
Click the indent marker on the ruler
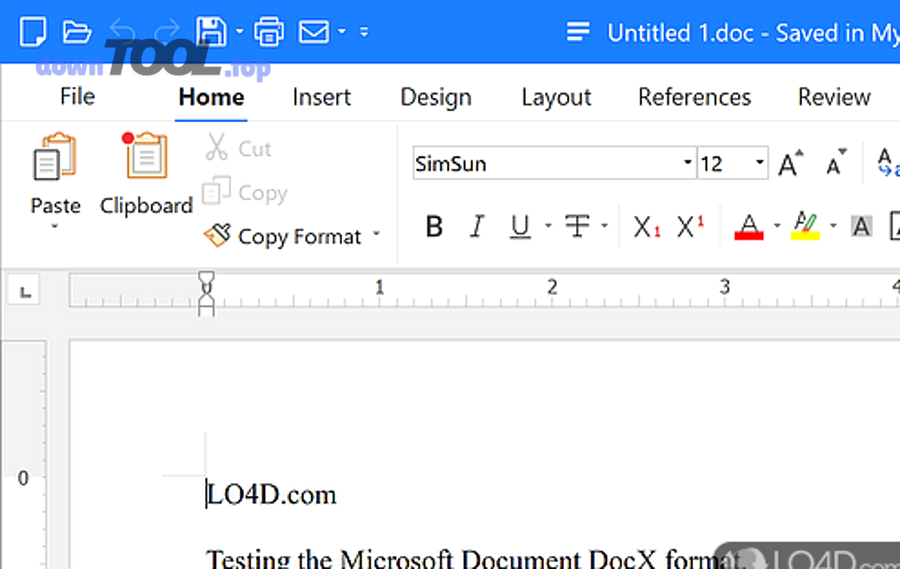point(206,293)
